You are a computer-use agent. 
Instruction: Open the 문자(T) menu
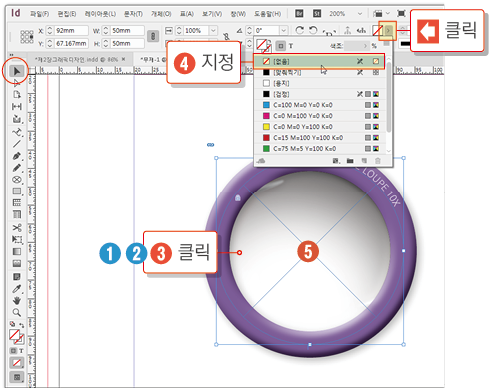point(133,14)
